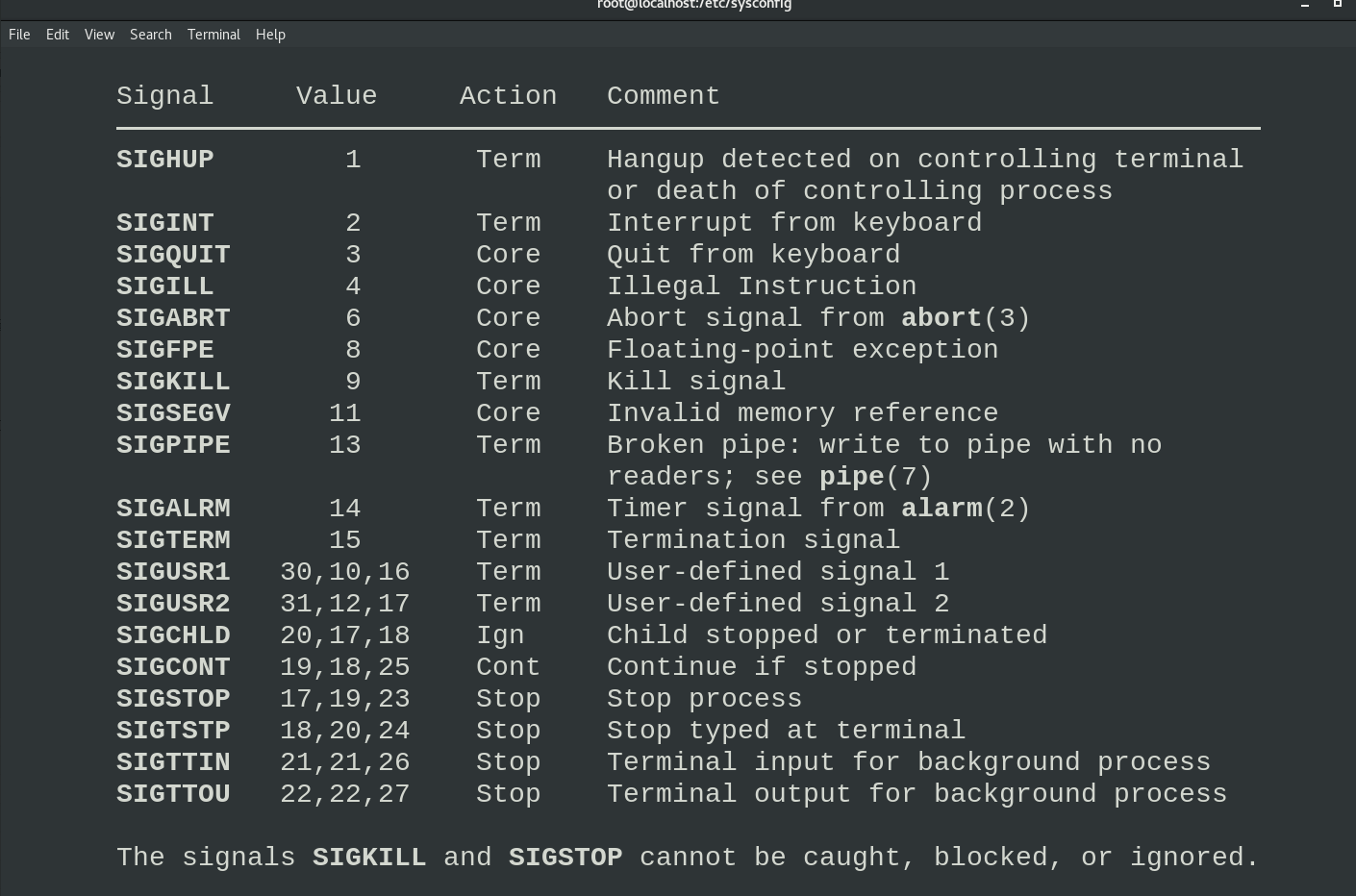This screenshot has height=896, width=1356.
Task: Click 'User-defined signal 2' comment
Action: pos(778,604)
